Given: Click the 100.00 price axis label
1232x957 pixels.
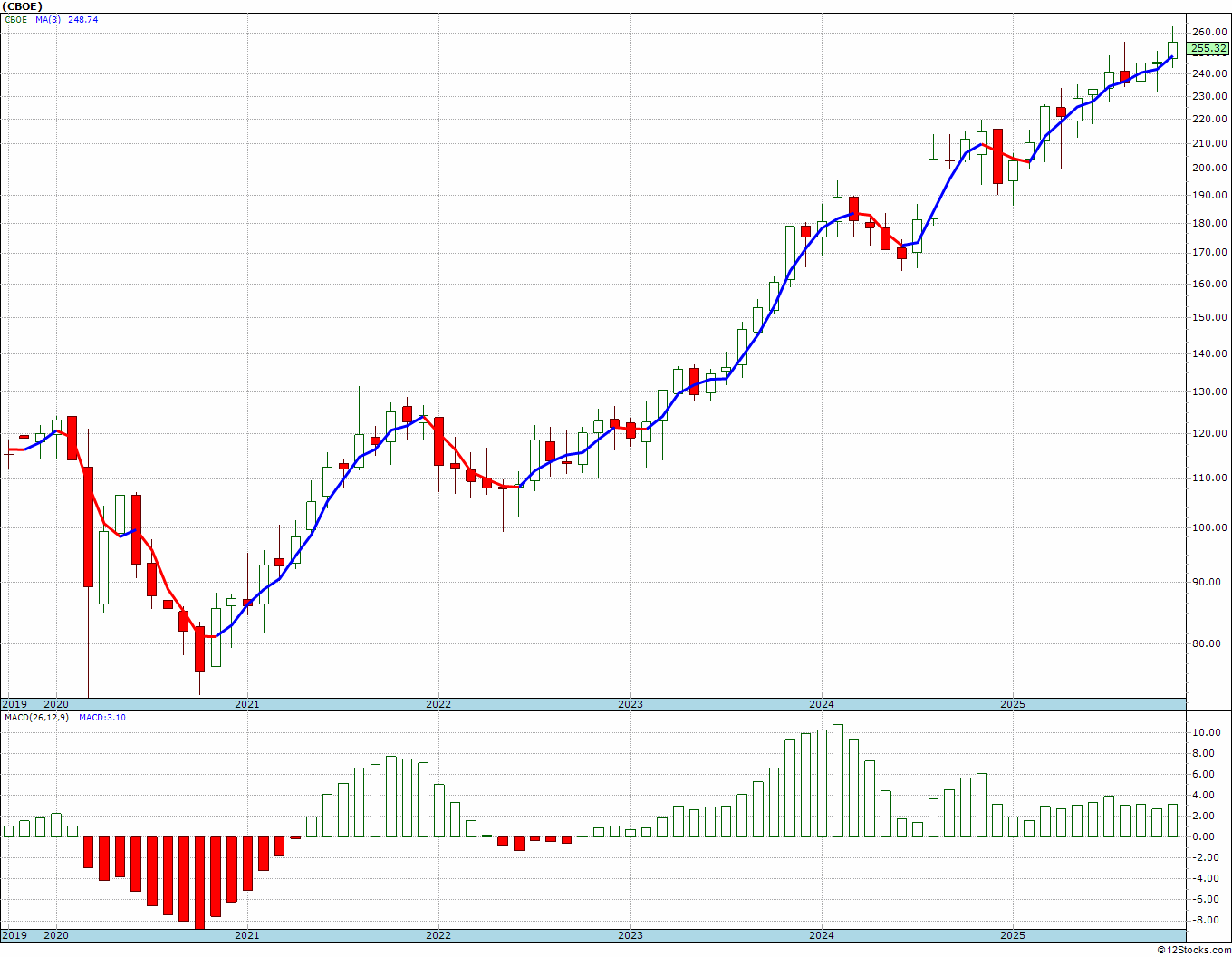Looking at the screenshot, I should 1208,527.
